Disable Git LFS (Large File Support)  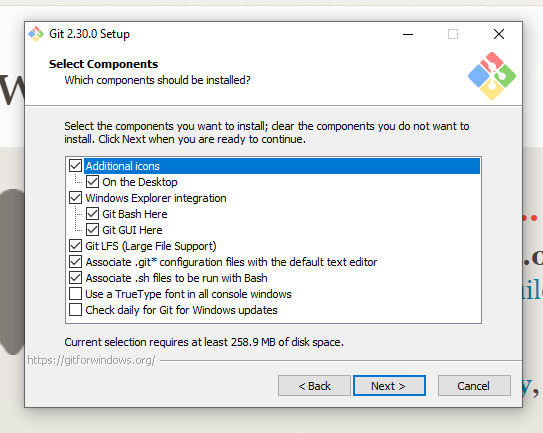75,246
